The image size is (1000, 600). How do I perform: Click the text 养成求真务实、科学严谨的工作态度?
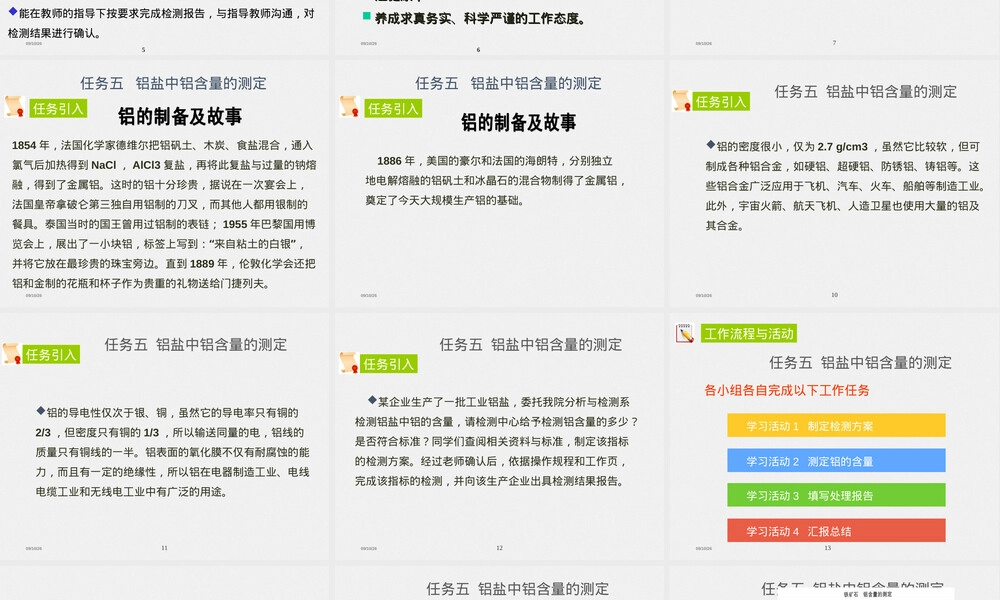pos(480,18)
